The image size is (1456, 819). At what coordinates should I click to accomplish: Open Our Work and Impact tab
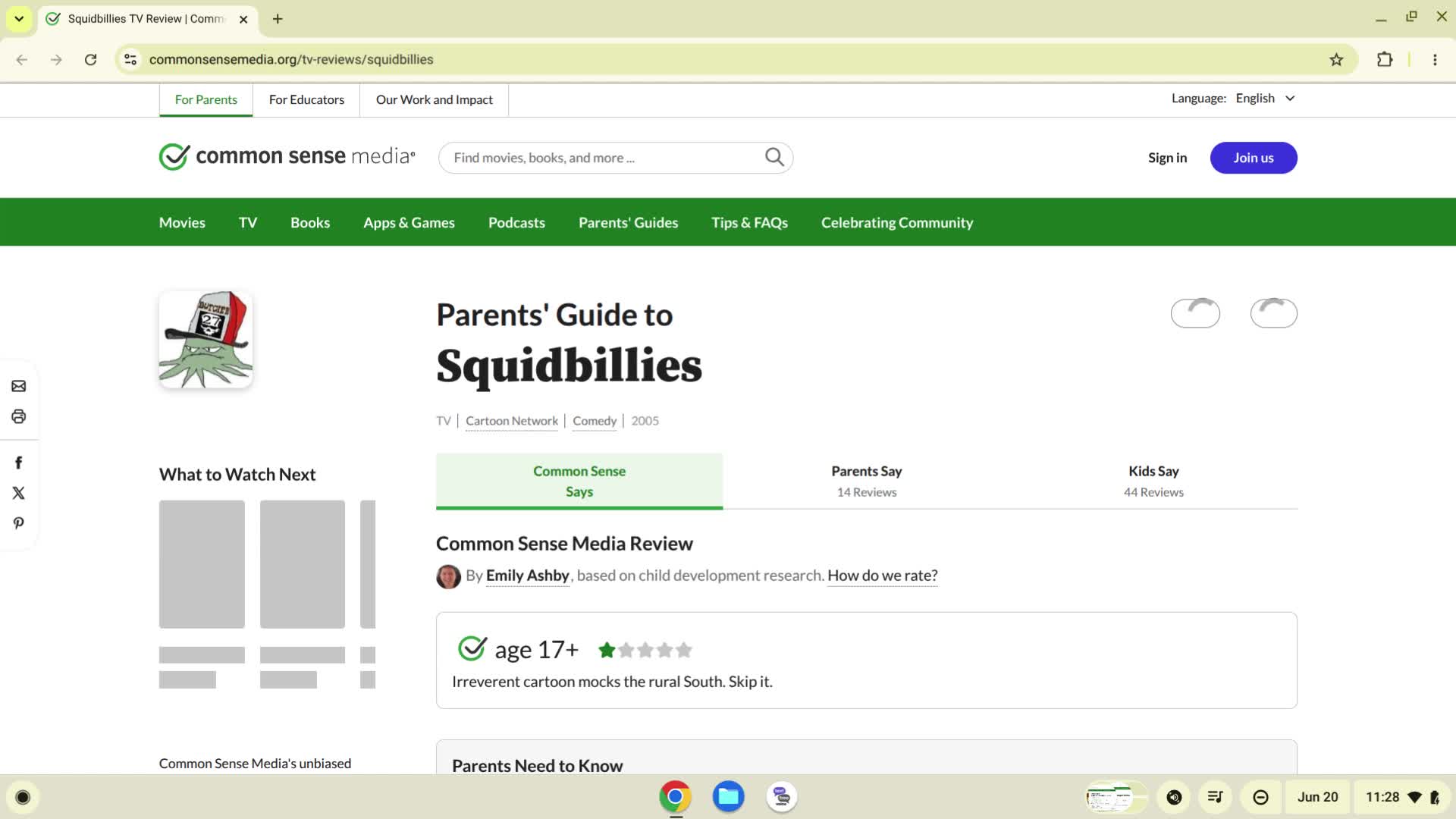[x=434, y=100]
